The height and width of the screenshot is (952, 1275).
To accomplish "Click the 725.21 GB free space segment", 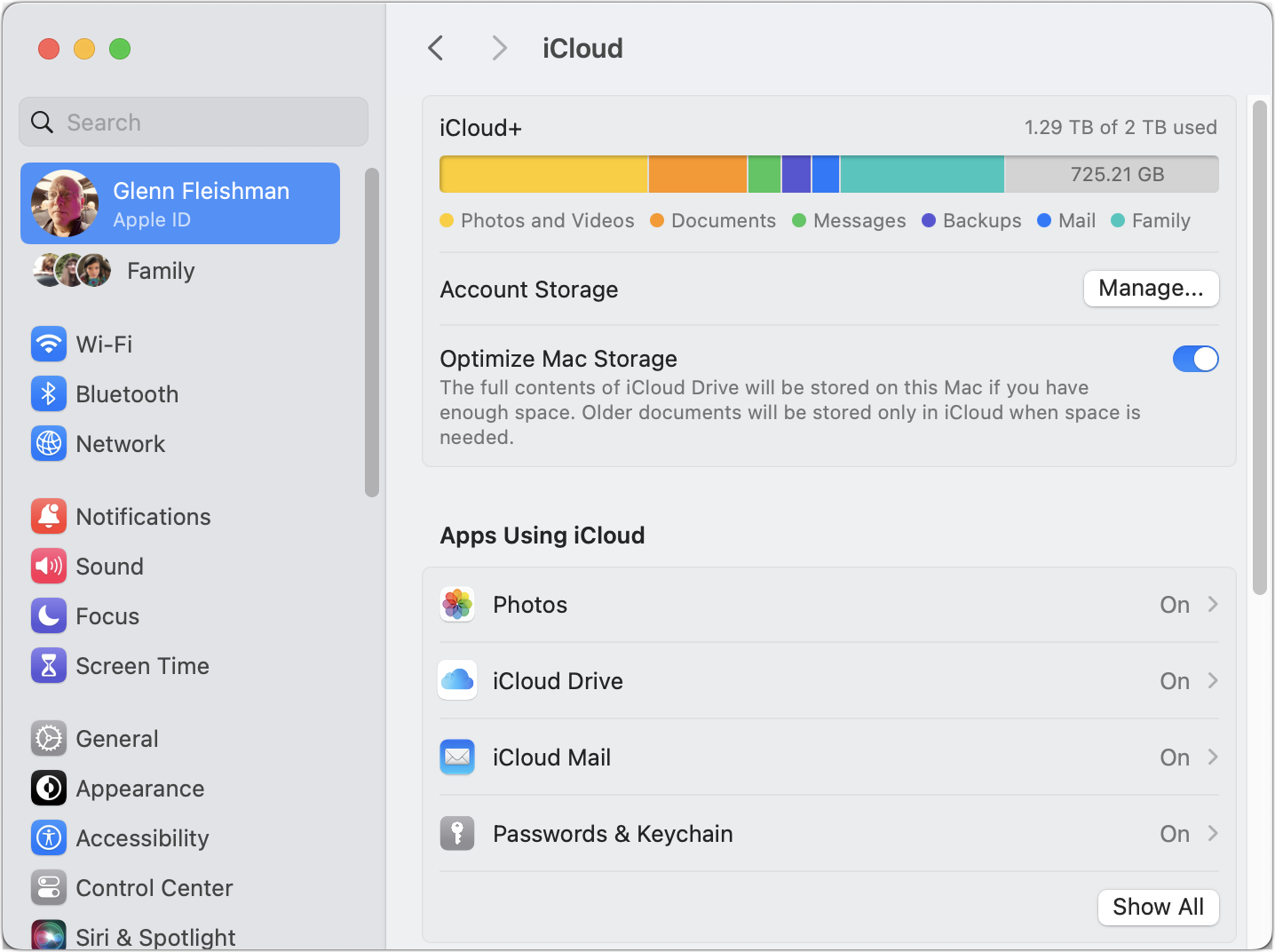I will click(1112, 174).
